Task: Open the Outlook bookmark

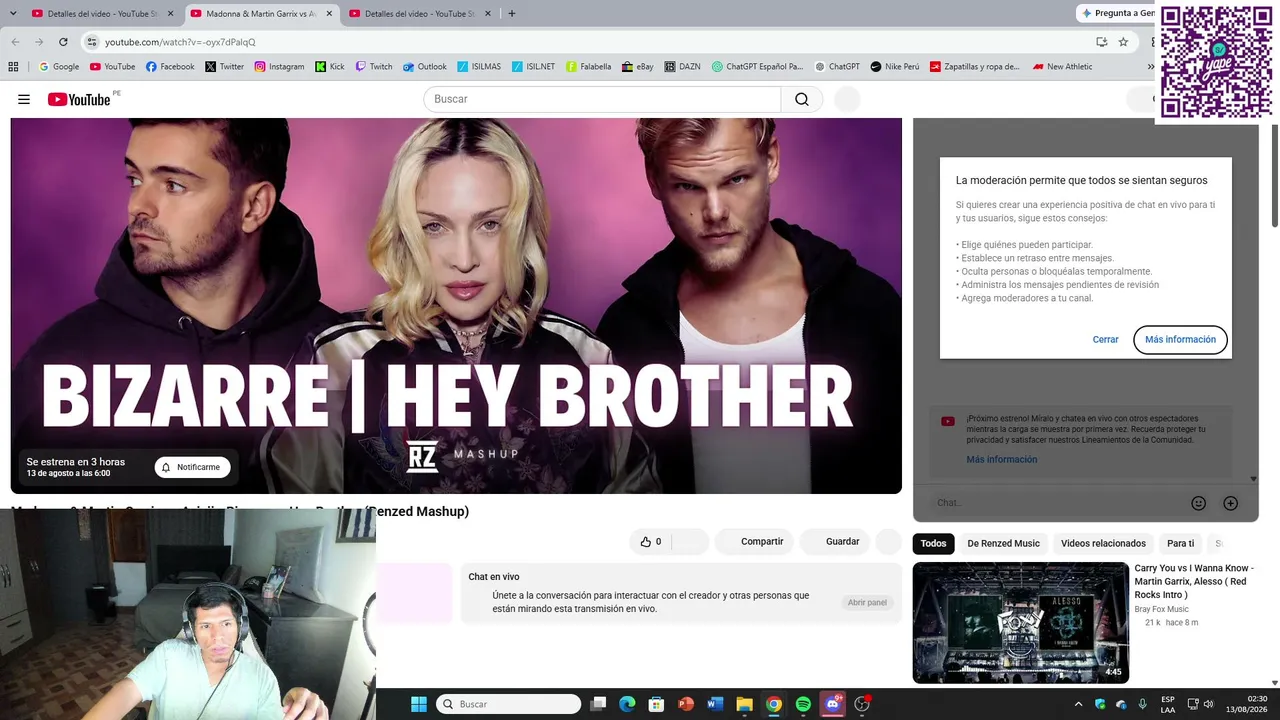Action: (x=425, y=67)
